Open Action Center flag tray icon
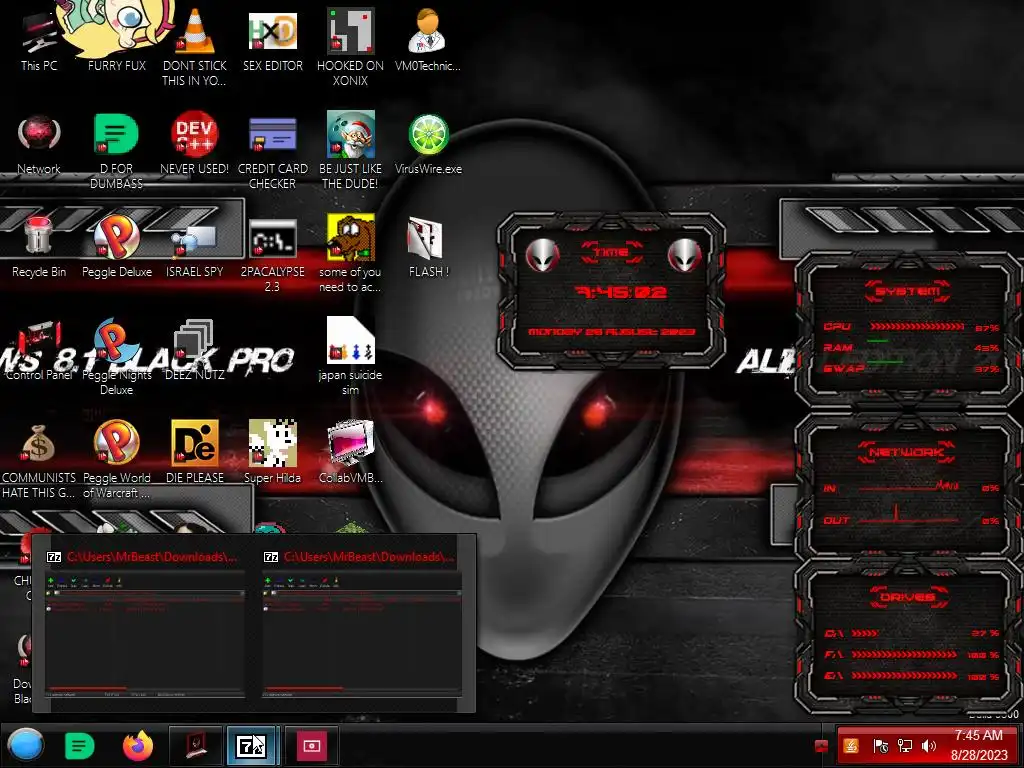1024x768 pixels. coord(880,746)
